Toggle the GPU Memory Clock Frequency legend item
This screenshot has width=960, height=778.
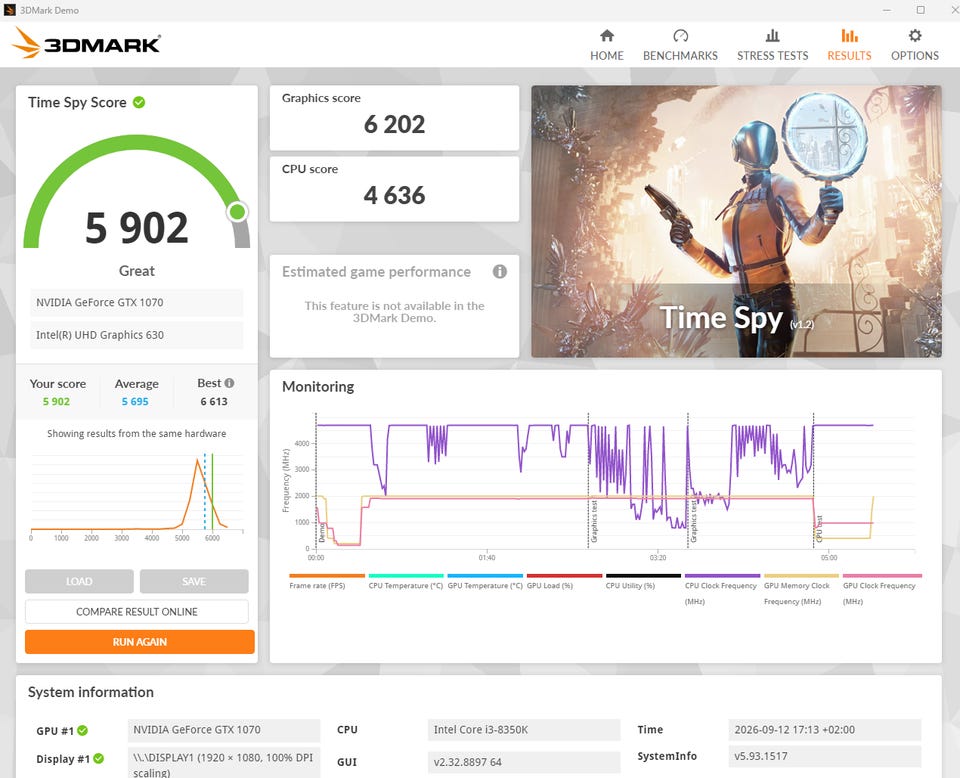(801, 589)
